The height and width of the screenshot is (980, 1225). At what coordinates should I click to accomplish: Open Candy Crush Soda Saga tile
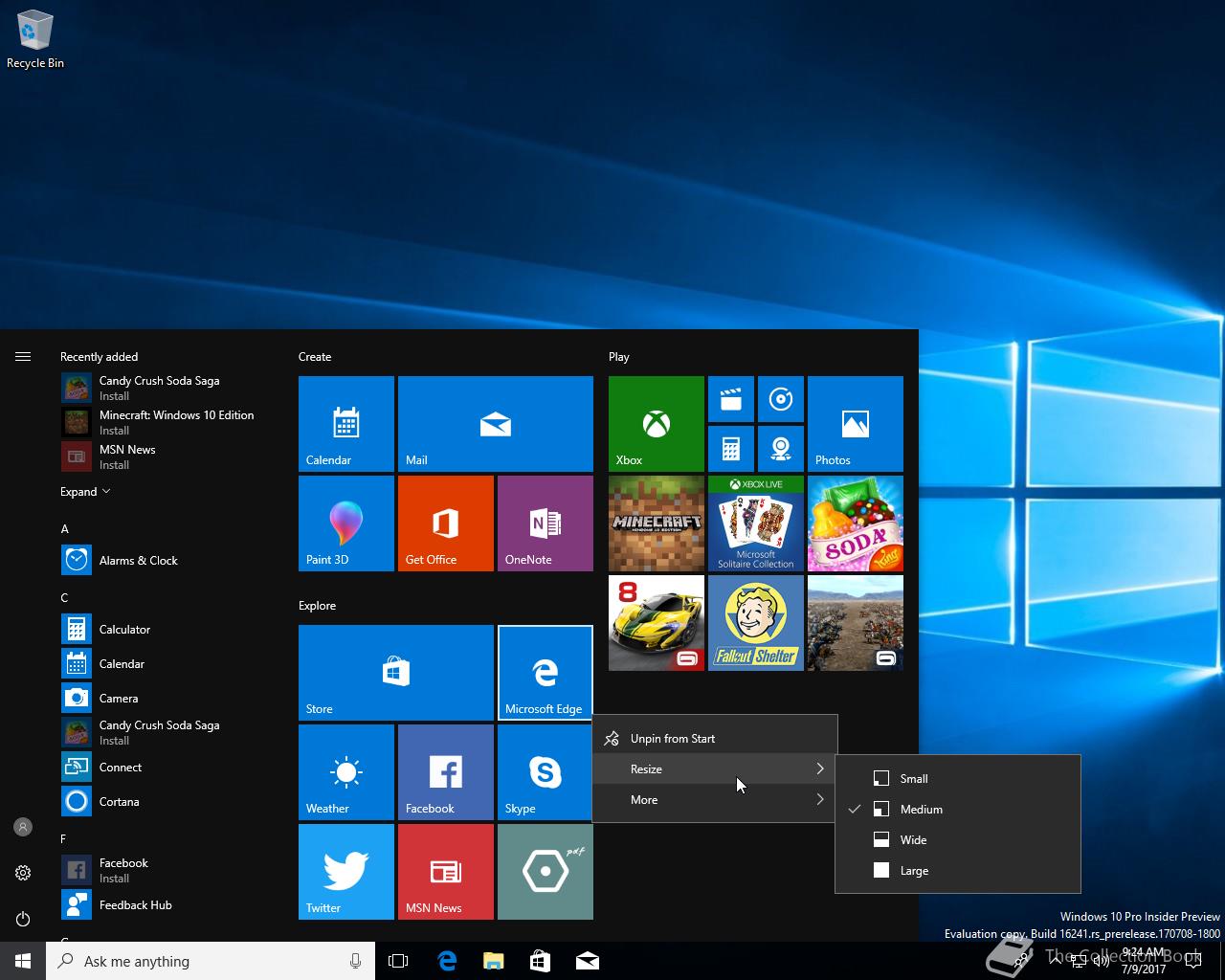[856, 523]
